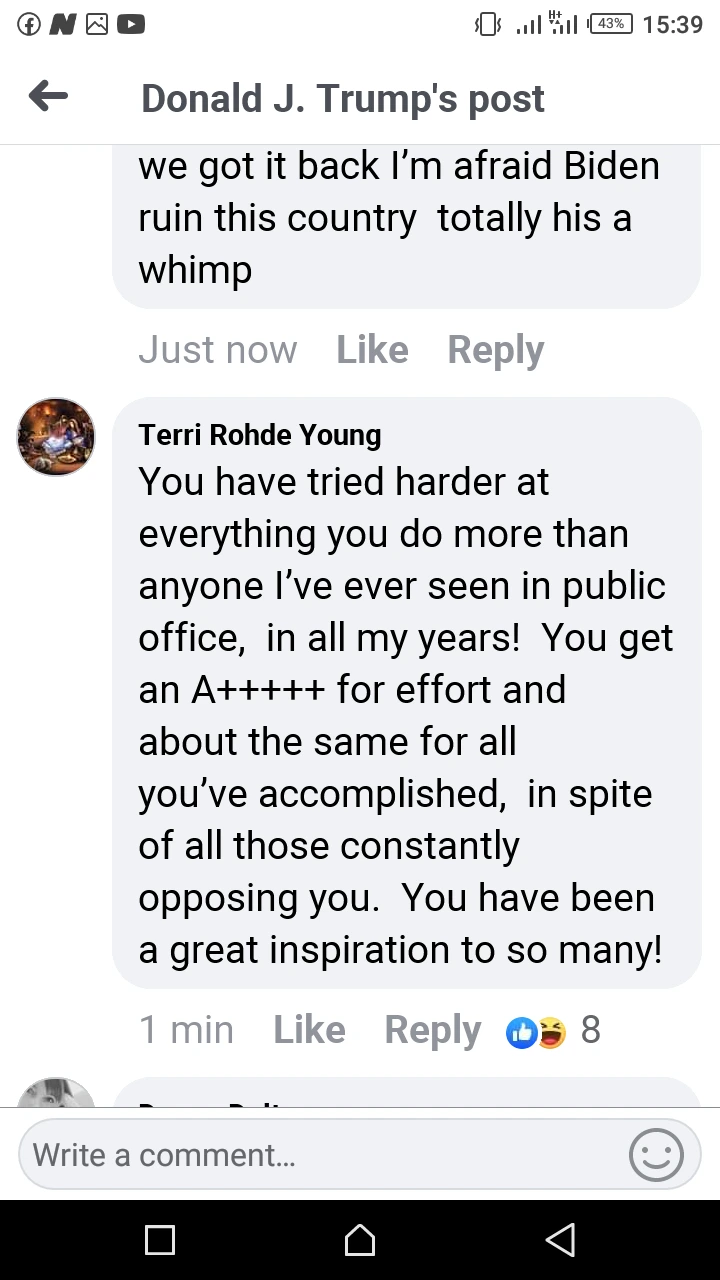Reply to Terri Rohde Young's comment
This screenshot has height=1280, width=720.
432,1030
